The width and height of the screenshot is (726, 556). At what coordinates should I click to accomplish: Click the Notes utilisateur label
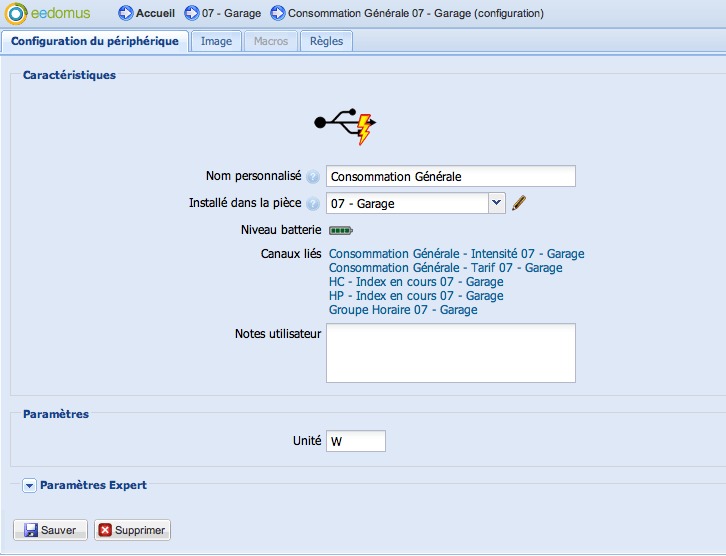(278, 334)
